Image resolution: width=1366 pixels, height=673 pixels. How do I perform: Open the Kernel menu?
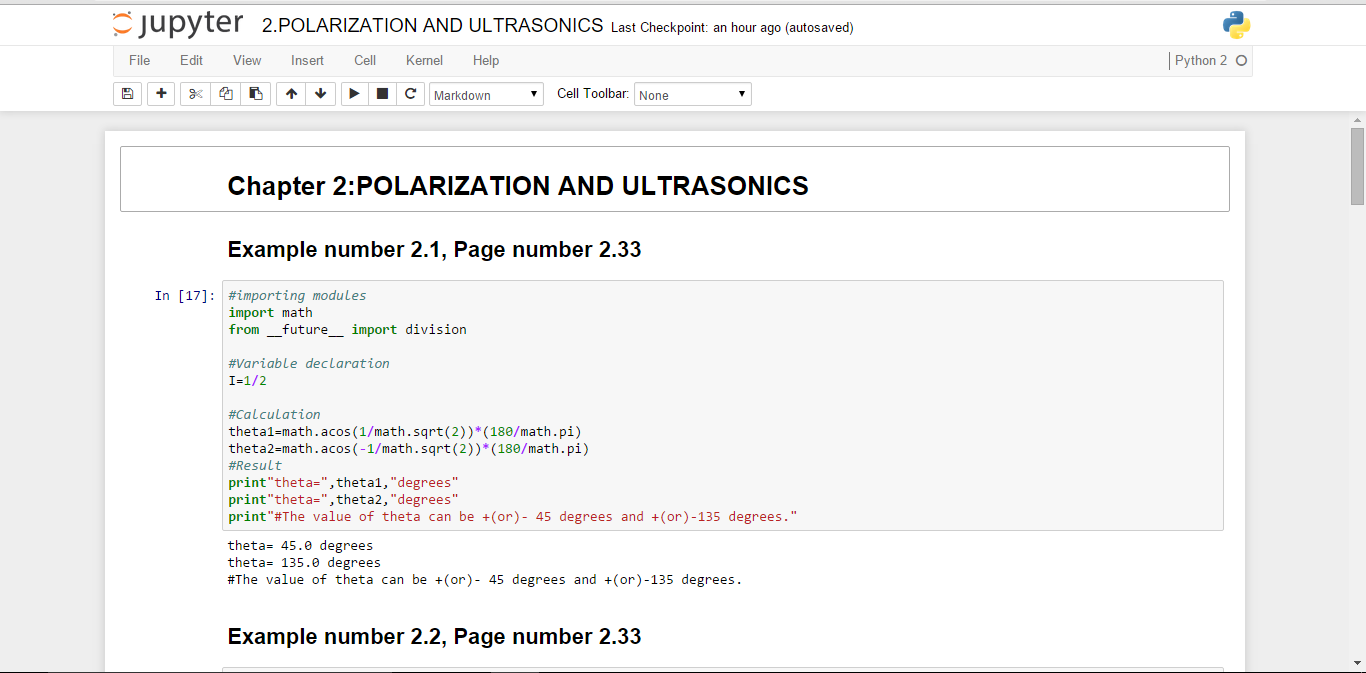424,60
